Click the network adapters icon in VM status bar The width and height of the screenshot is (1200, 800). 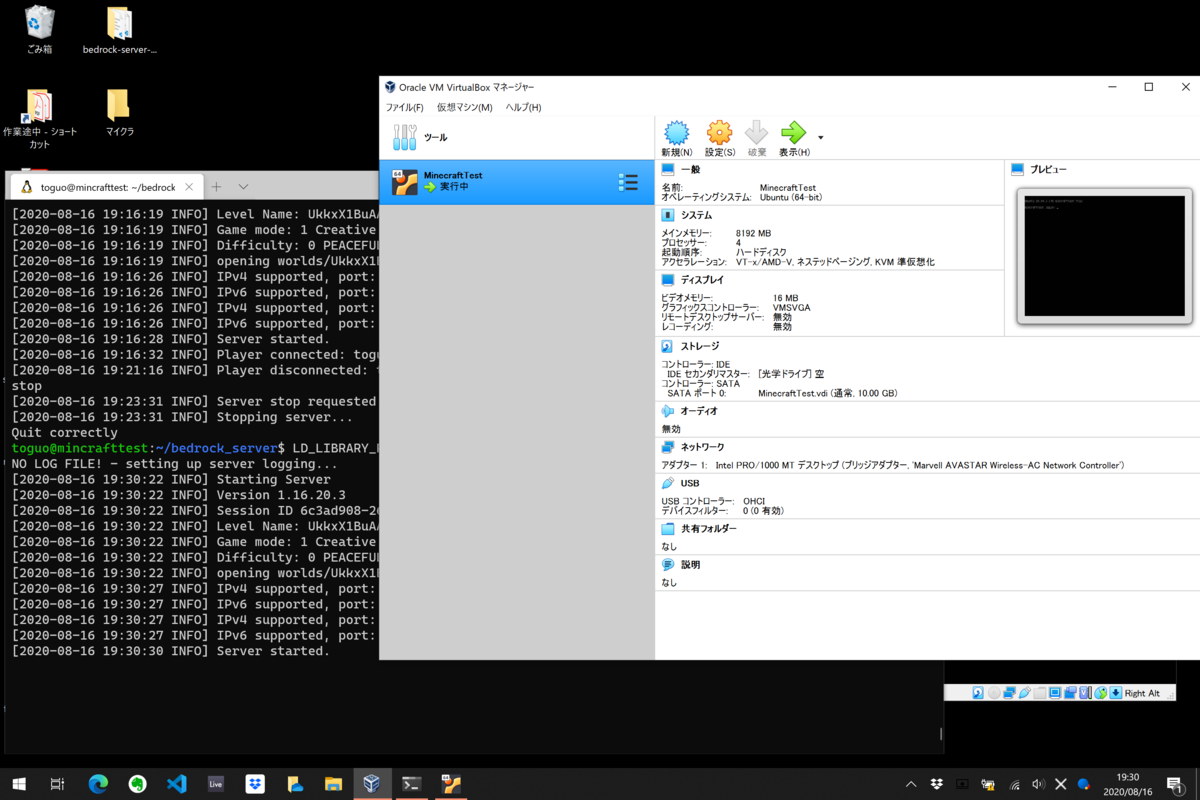click(1009, 693)
